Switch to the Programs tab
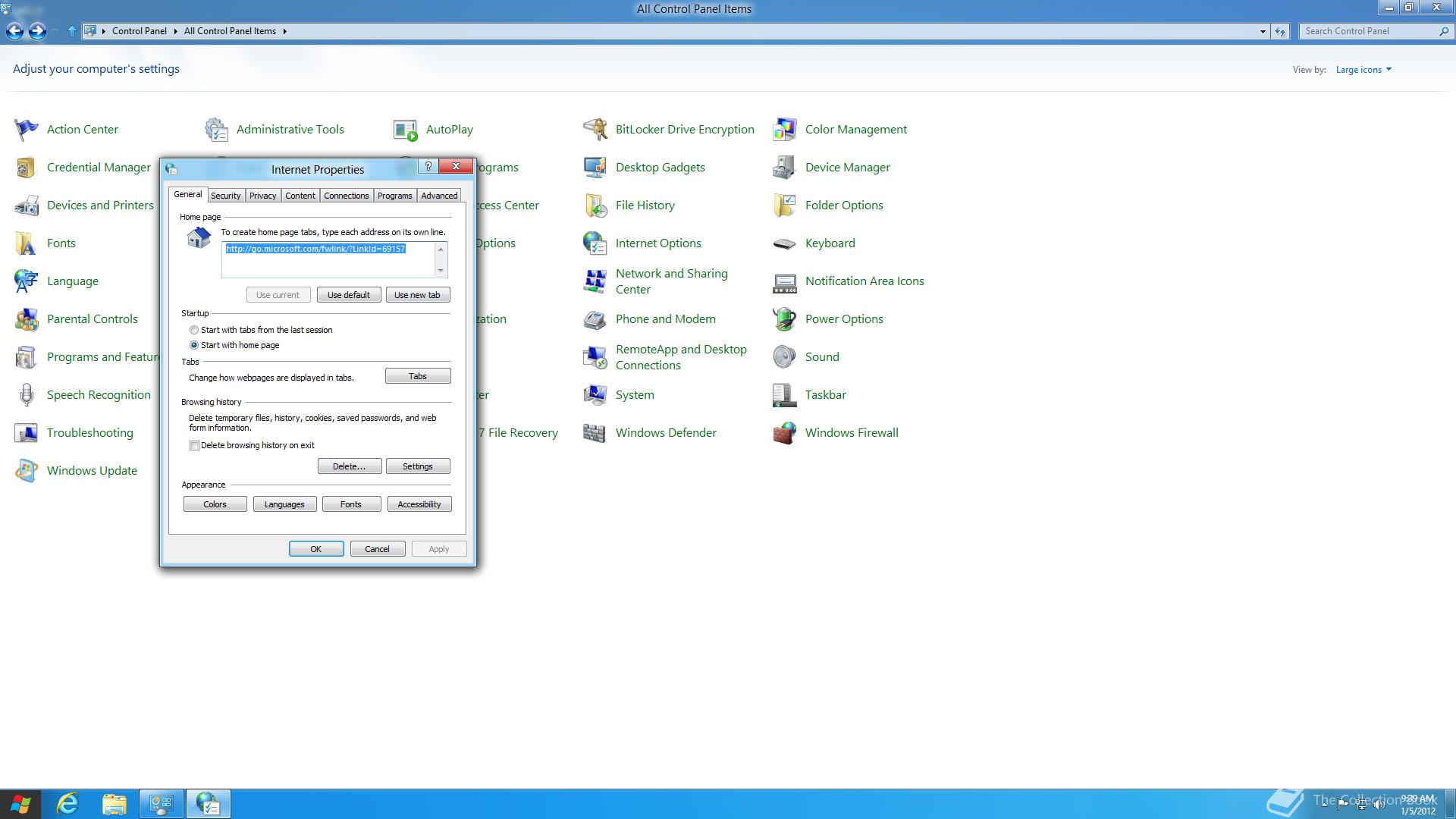The width and height of the screenshot is (1456, 819). coord(395,196)
